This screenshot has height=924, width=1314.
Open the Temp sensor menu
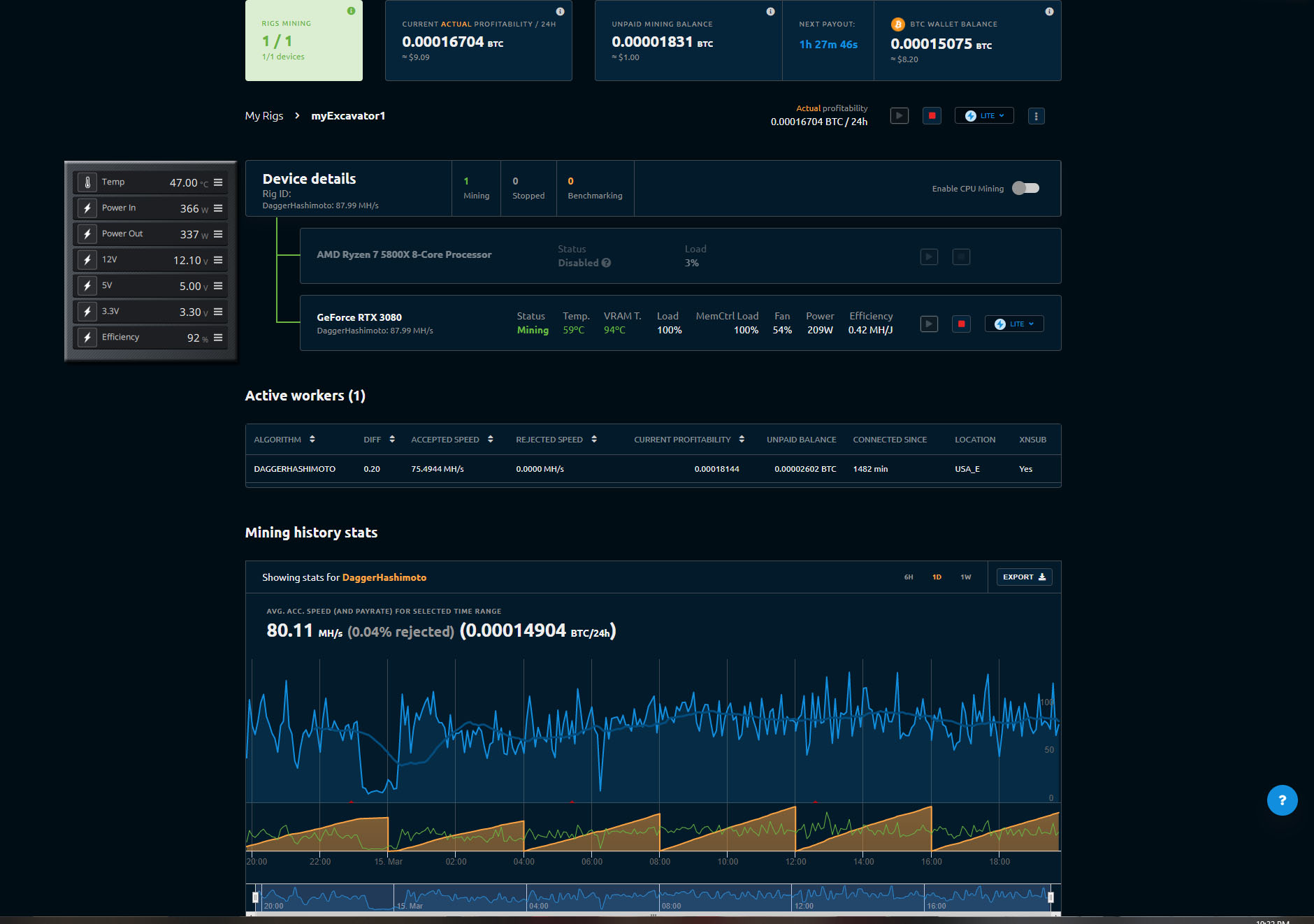218,182
